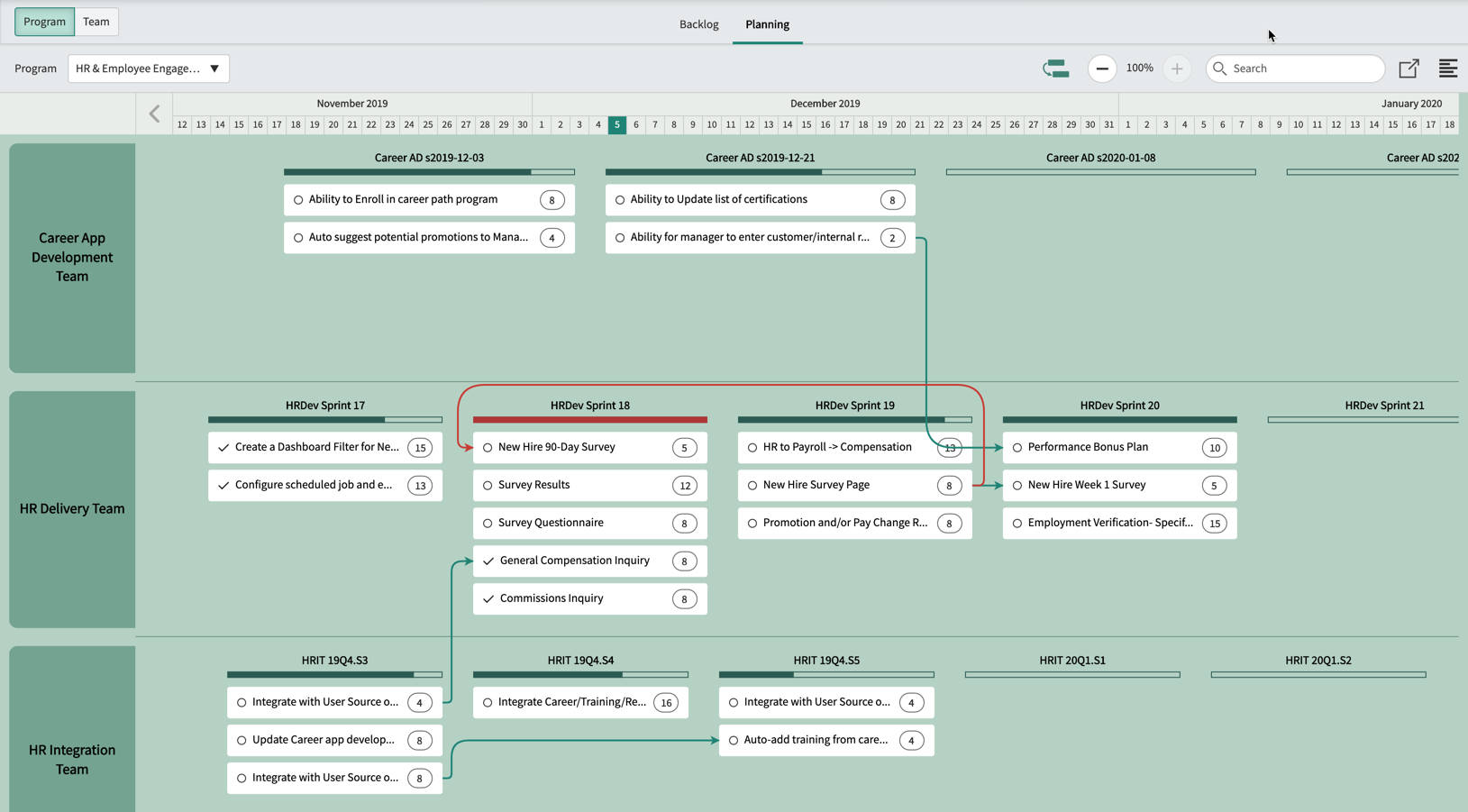Click the left chevron to scroll timeline back
Screen dimensions: 1468x812
point(155,114)
